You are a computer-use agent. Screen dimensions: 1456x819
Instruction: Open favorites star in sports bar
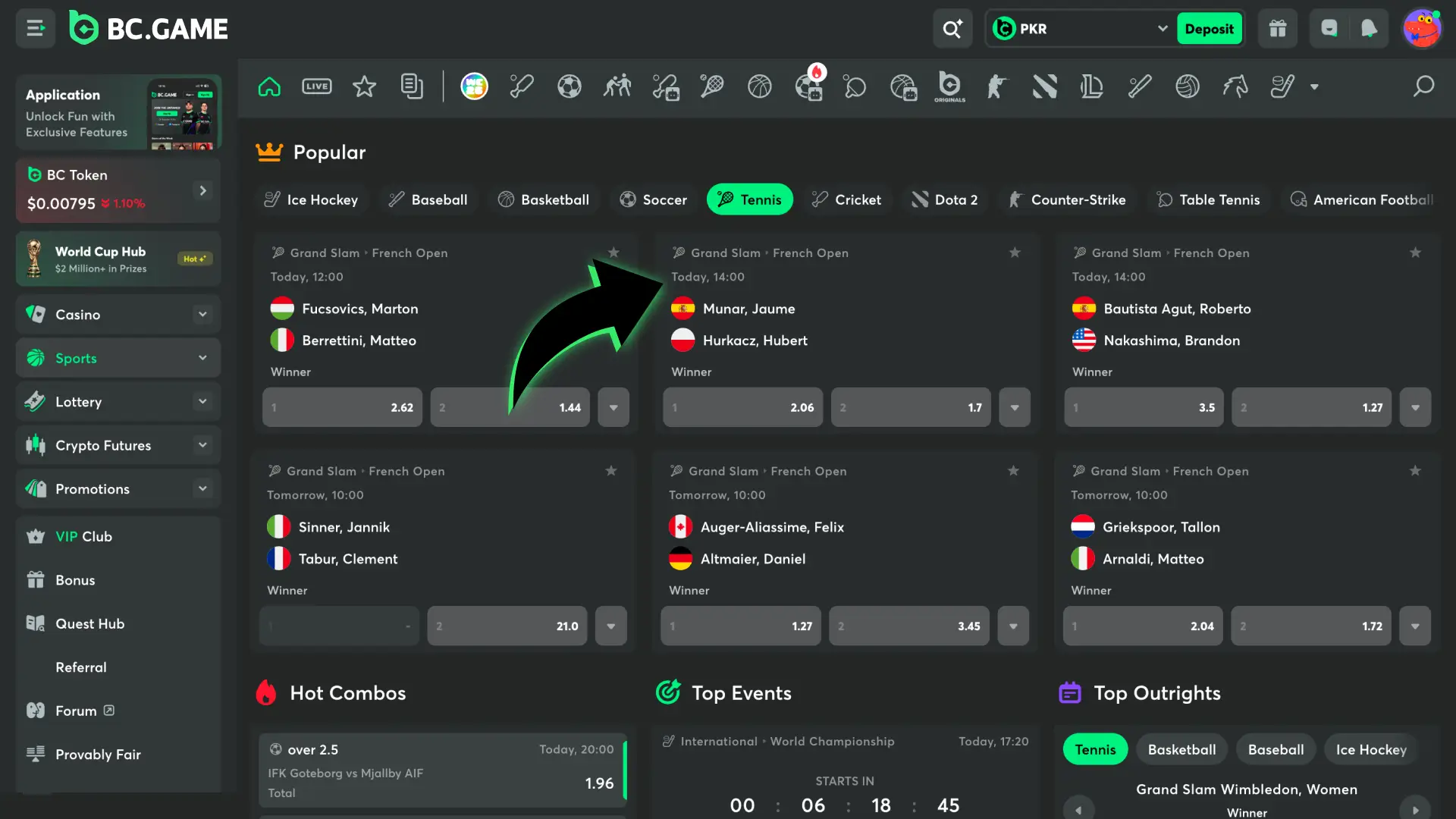(365, 86)
